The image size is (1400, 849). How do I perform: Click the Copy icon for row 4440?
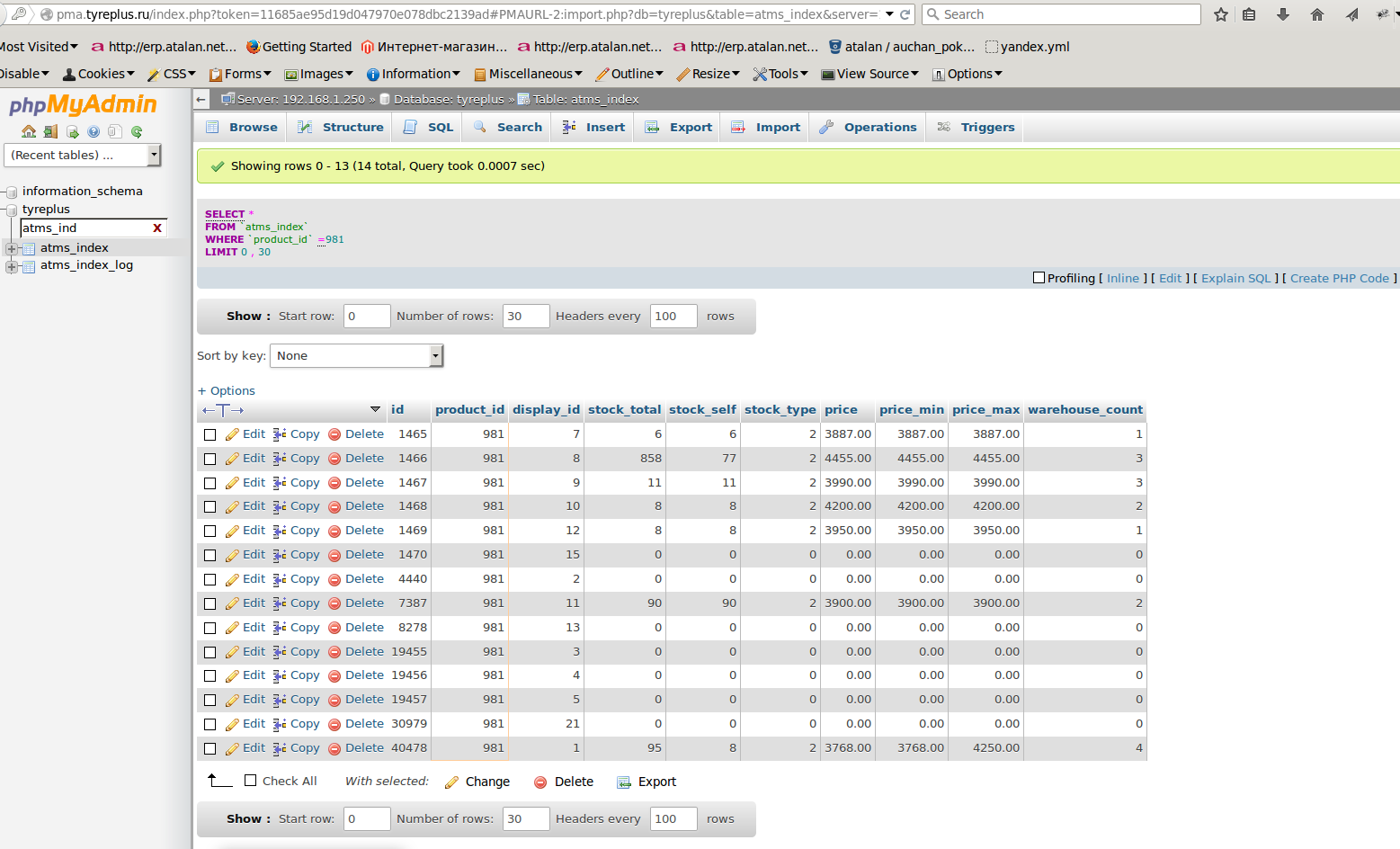coord(280,579)
